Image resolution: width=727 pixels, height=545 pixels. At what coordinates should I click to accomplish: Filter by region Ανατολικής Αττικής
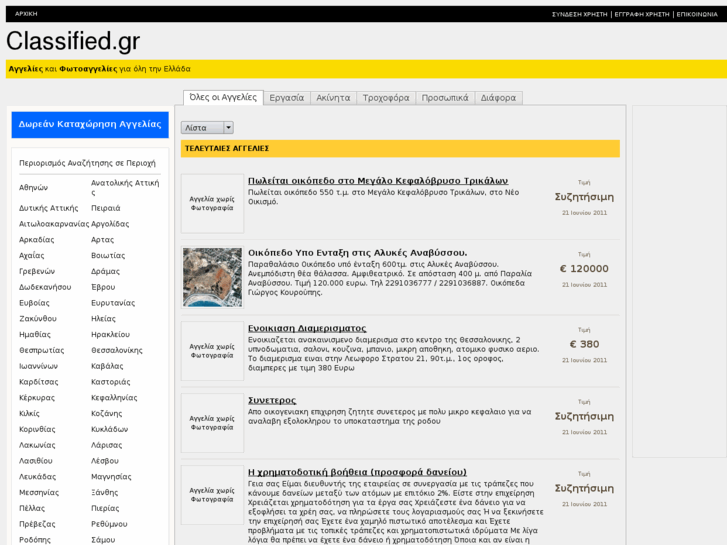[x=125, y=187]
